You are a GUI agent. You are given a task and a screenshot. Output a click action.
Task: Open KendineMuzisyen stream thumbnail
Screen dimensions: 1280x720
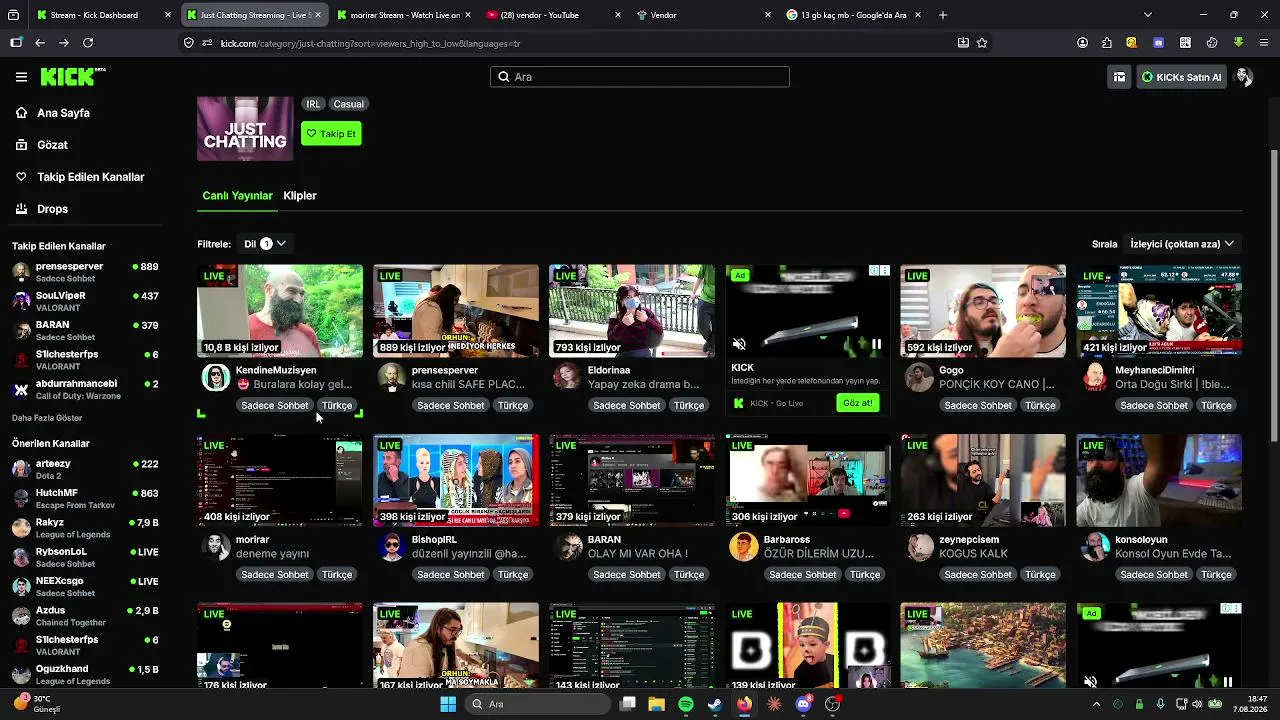(x=280, y=311)
